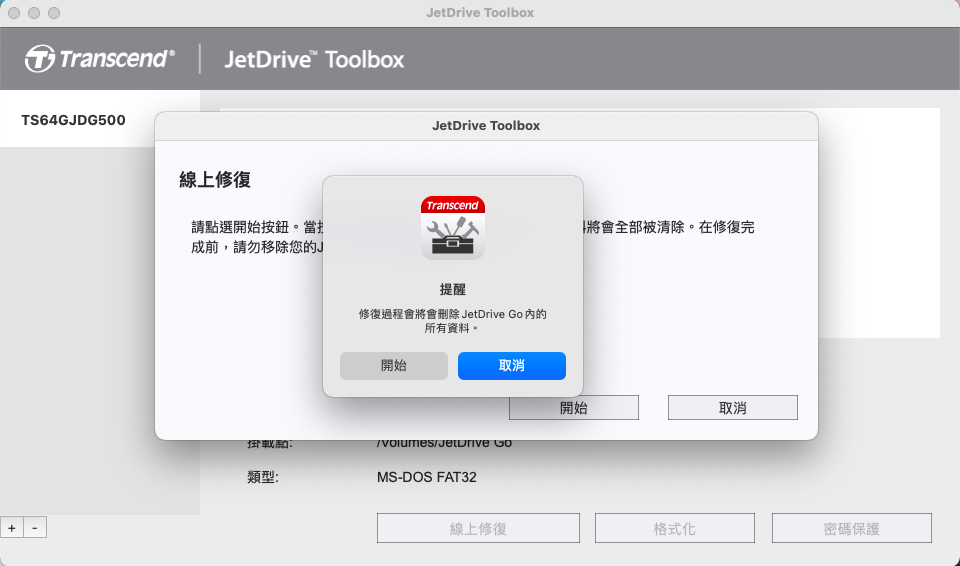Click 開始 button in 線上修復 sheet
Image resolution: width=960 pixels, height=566 pixels.
(x=574, y=408)
